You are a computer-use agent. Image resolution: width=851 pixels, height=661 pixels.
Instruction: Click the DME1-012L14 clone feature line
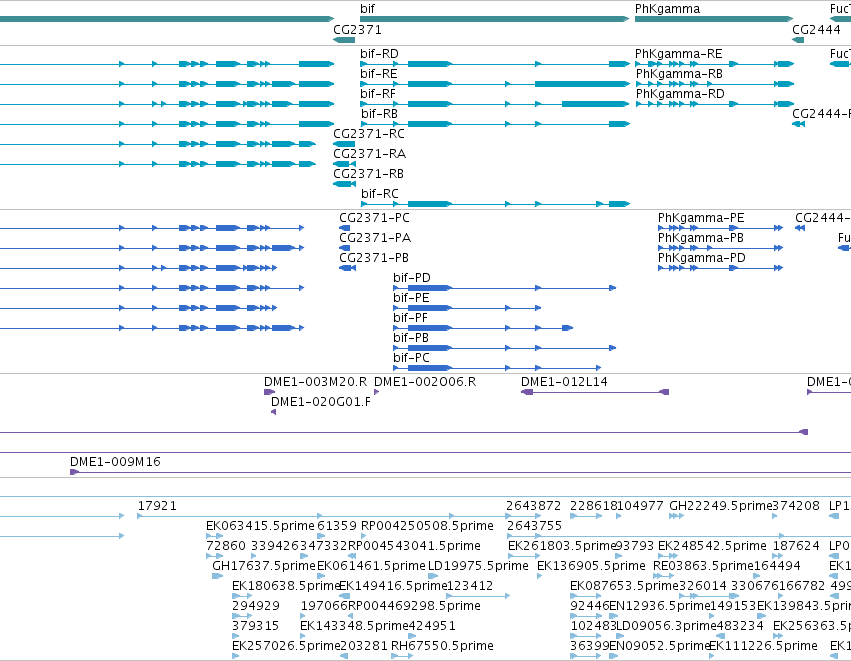[x=595, y=392]
